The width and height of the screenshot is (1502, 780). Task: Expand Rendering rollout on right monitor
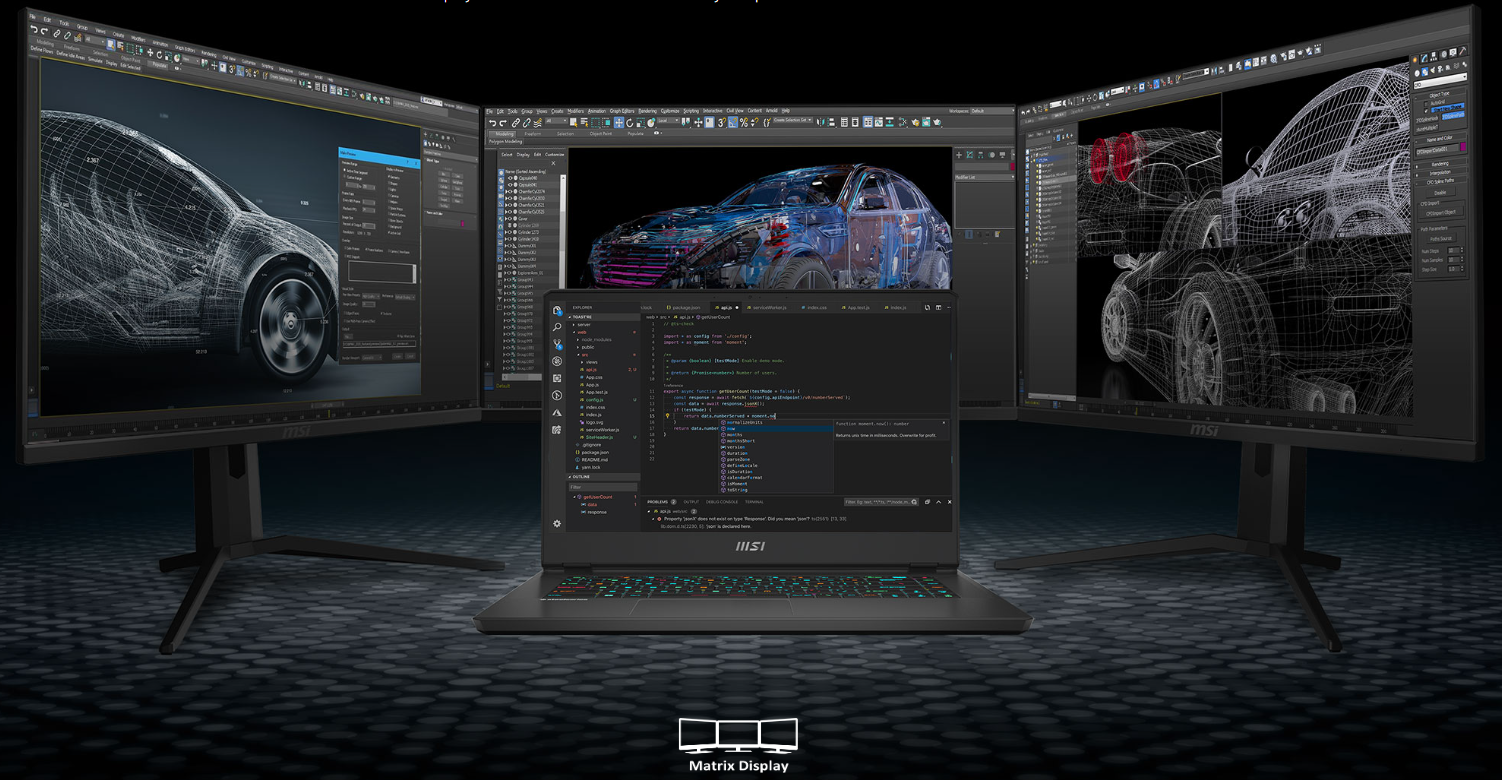click(1440, 164)
